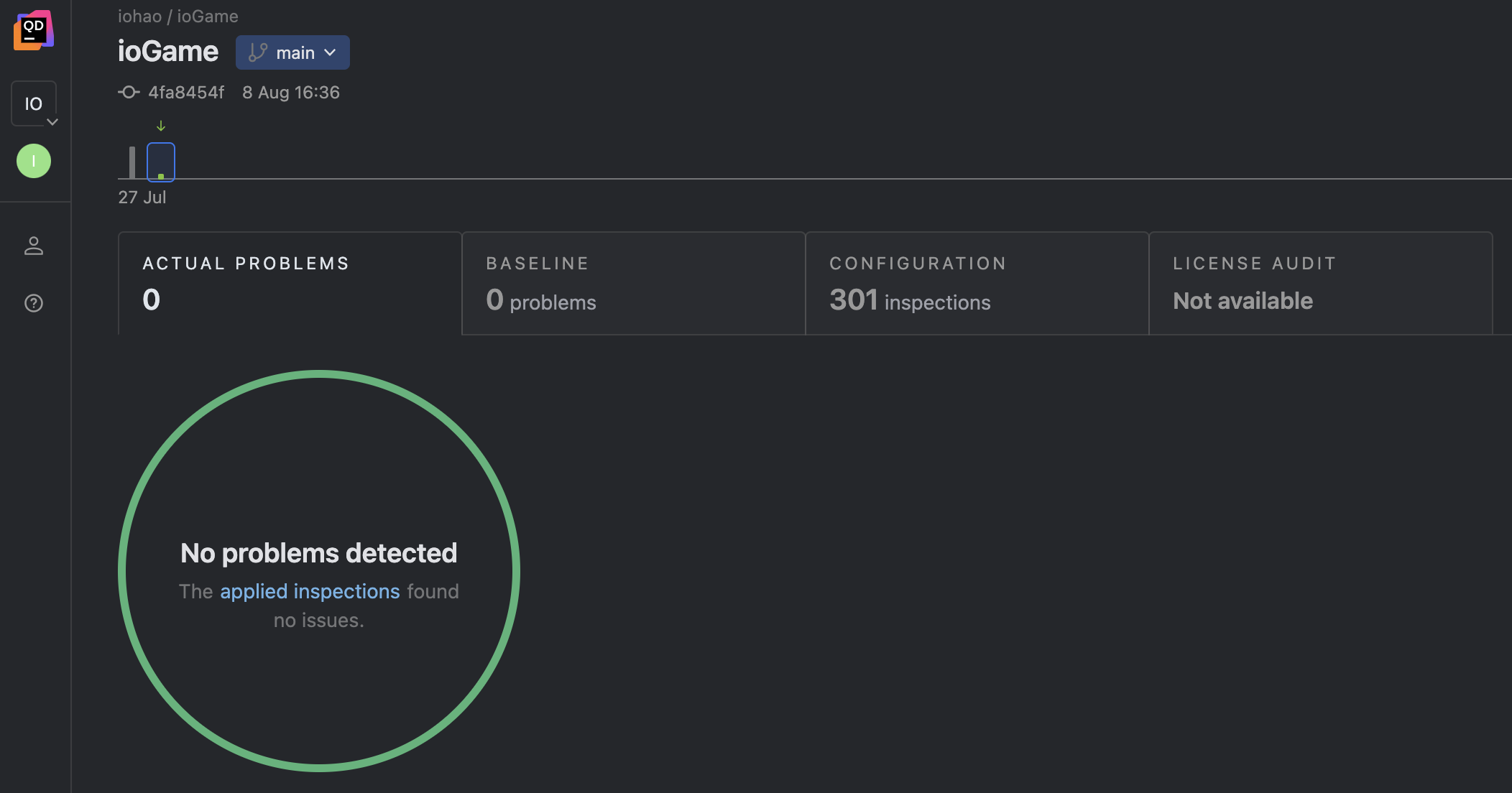Follow the applied inspections link
The width and height of the screenshot is (1512, 793).
[310, 591]
